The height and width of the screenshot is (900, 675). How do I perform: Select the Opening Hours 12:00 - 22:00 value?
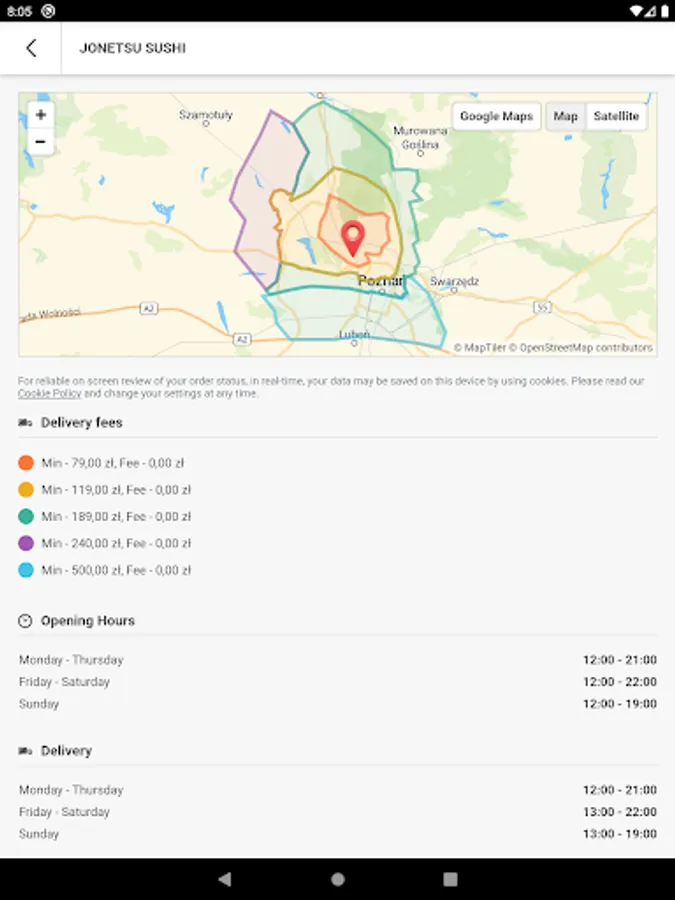point(620,682)
